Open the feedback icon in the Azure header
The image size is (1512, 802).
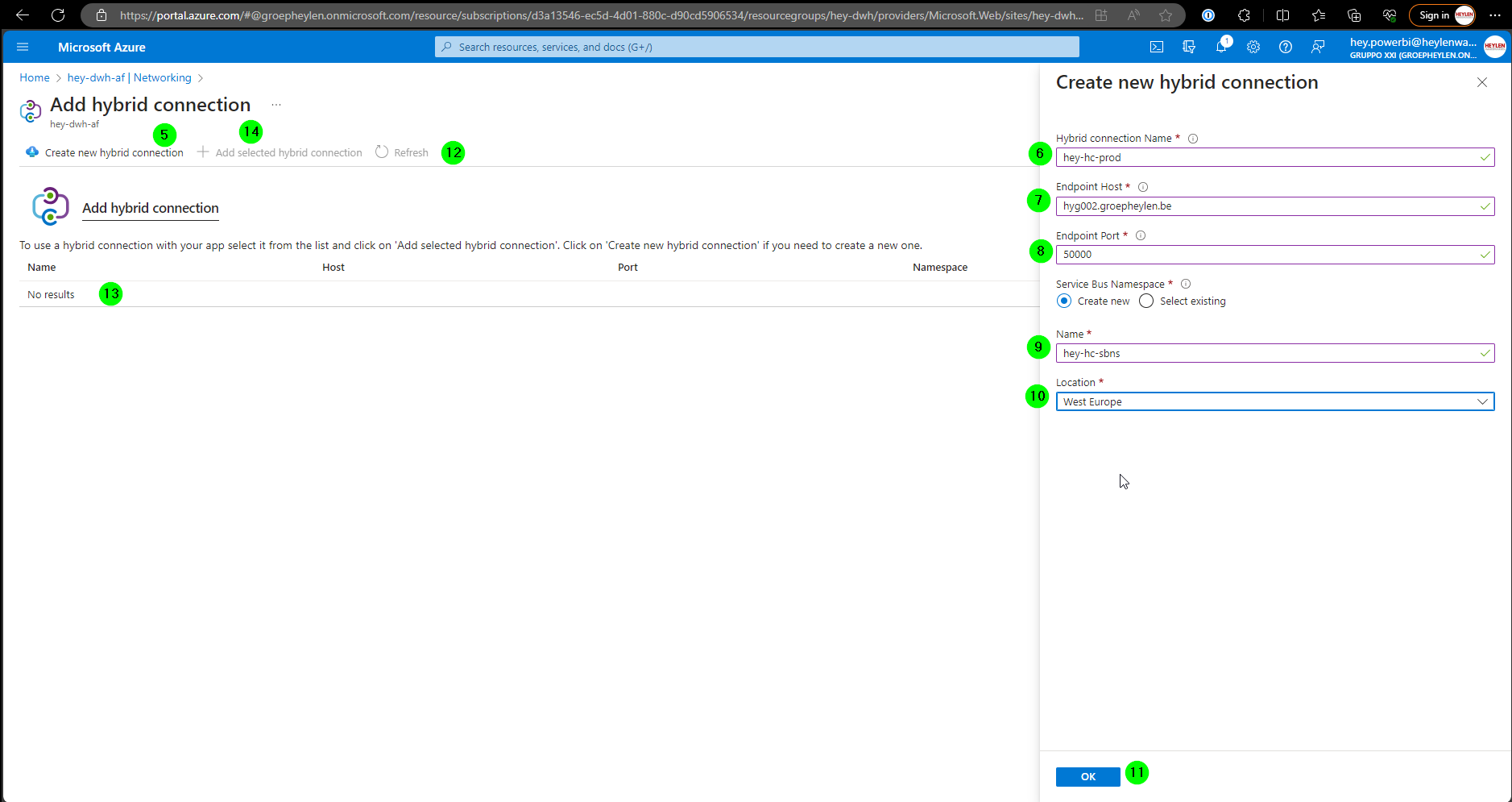[1318, 47]
